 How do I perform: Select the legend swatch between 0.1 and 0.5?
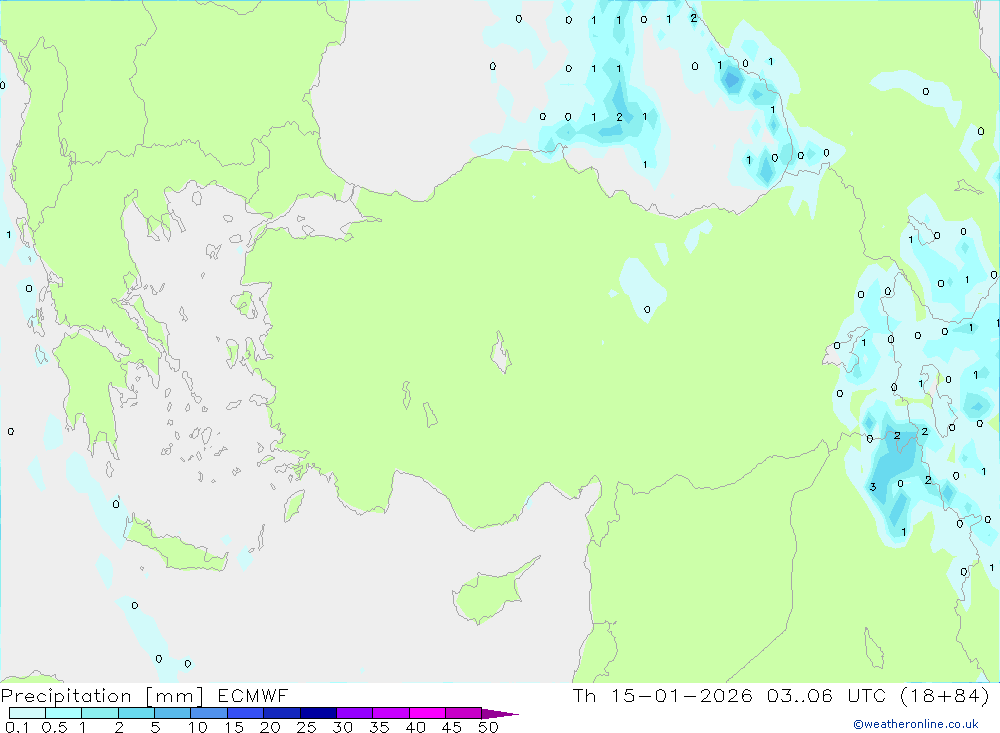tap(27, 713)
